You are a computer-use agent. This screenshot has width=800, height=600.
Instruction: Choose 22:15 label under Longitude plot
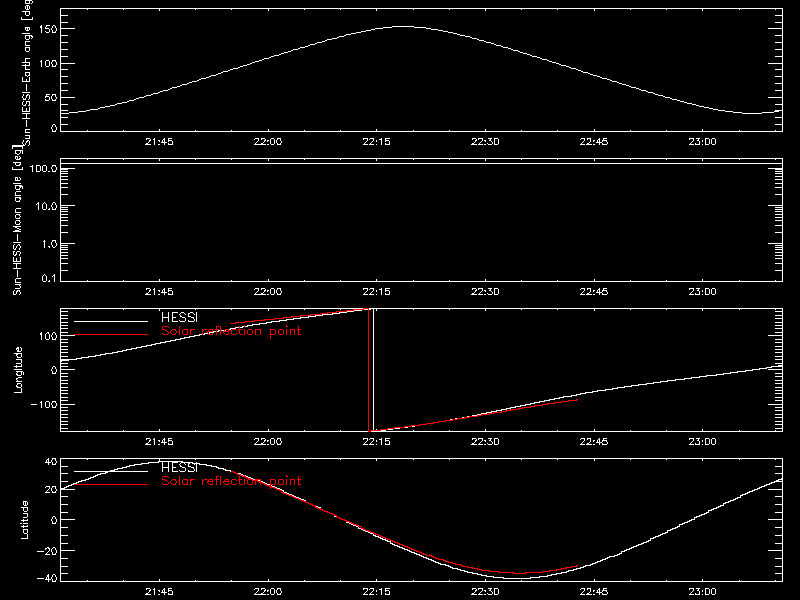click(376, 442)
